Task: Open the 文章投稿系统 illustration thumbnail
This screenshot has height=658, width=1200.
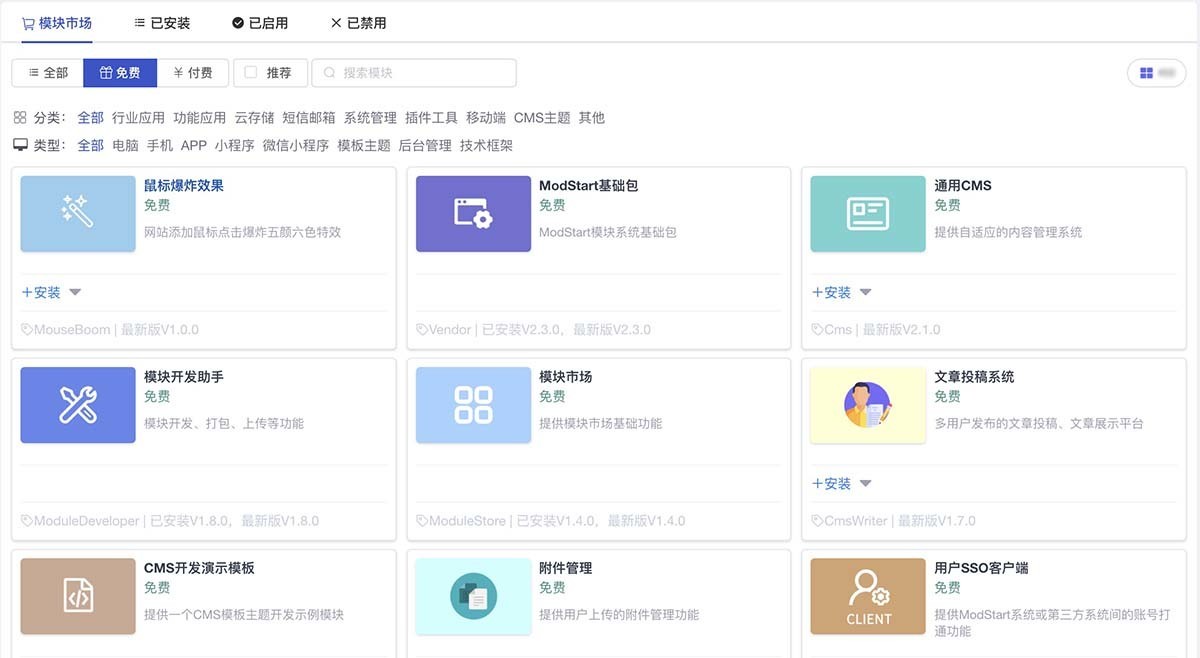Action: click(868, 405)
